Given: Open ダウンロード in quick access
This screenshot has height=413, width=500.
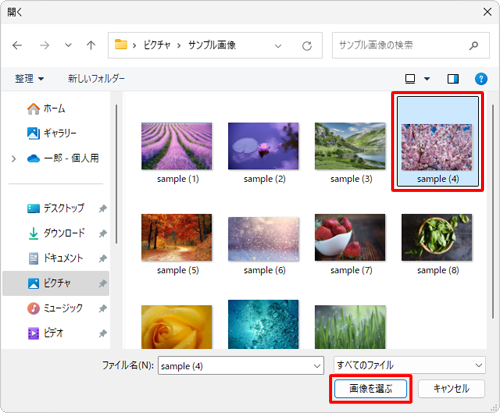Looking at the screenshot, I should coord(56,233).
